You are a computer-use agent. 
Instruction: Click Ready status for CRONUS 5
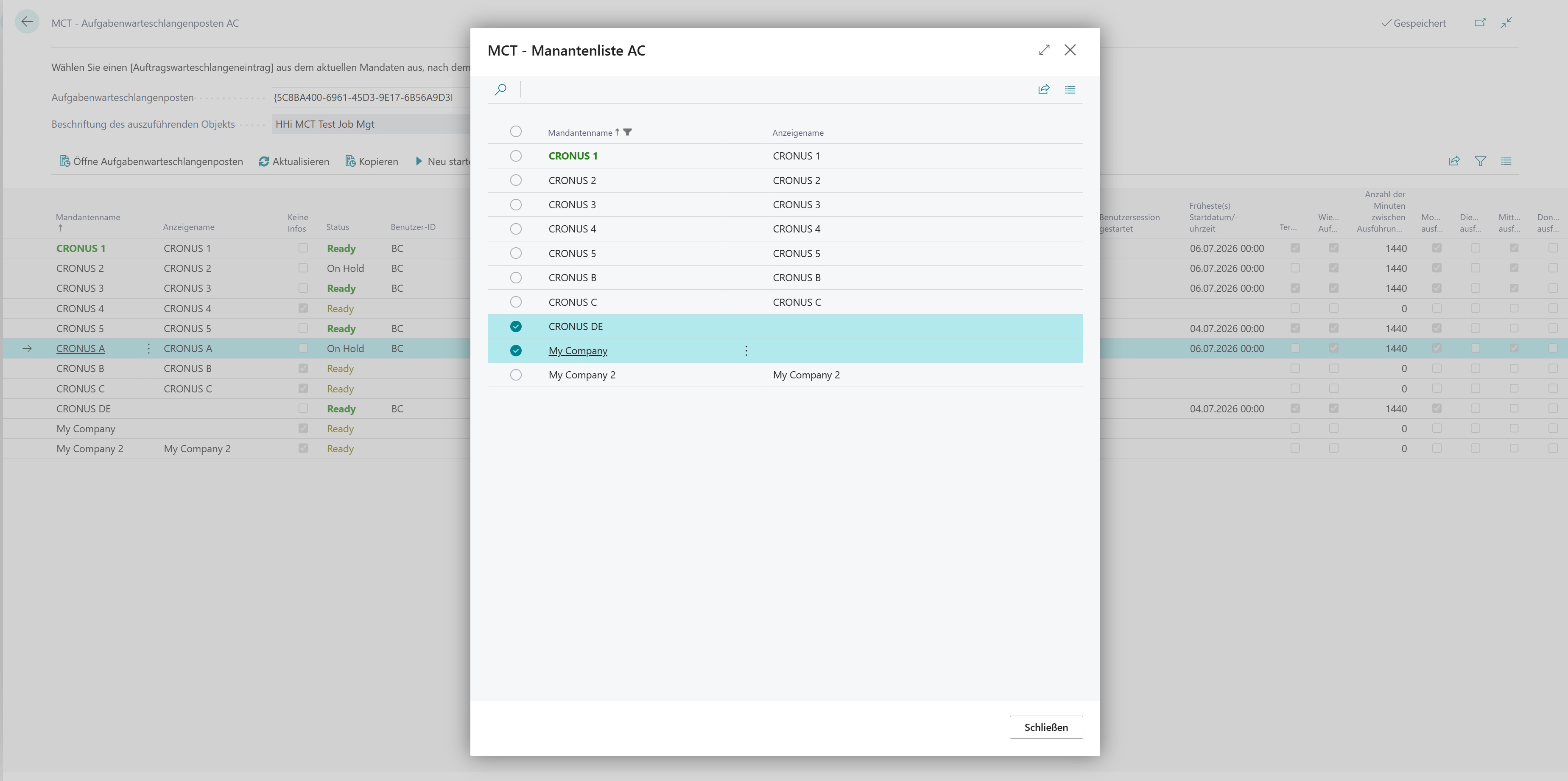[341, 329]
